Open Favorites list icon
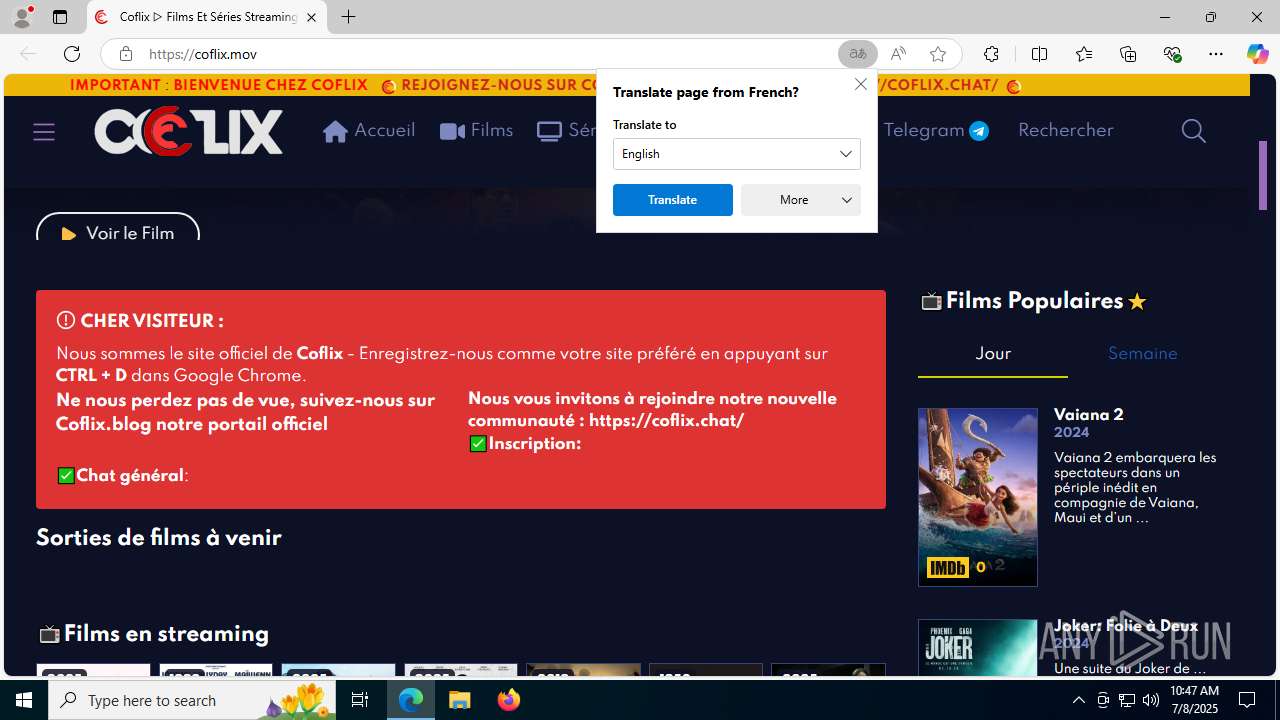The height and width of the screenshot is (720, 1280). 1083,54
